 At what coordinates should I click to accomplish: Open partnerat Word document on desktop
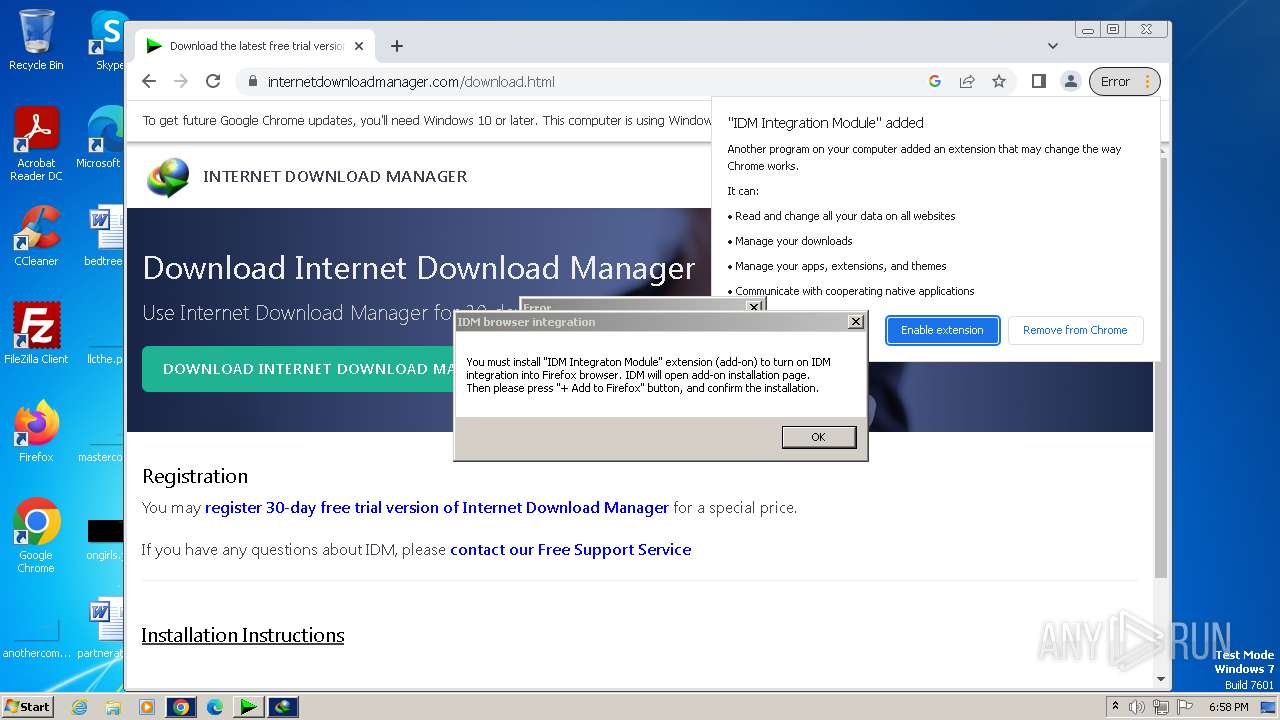[101, 628]
